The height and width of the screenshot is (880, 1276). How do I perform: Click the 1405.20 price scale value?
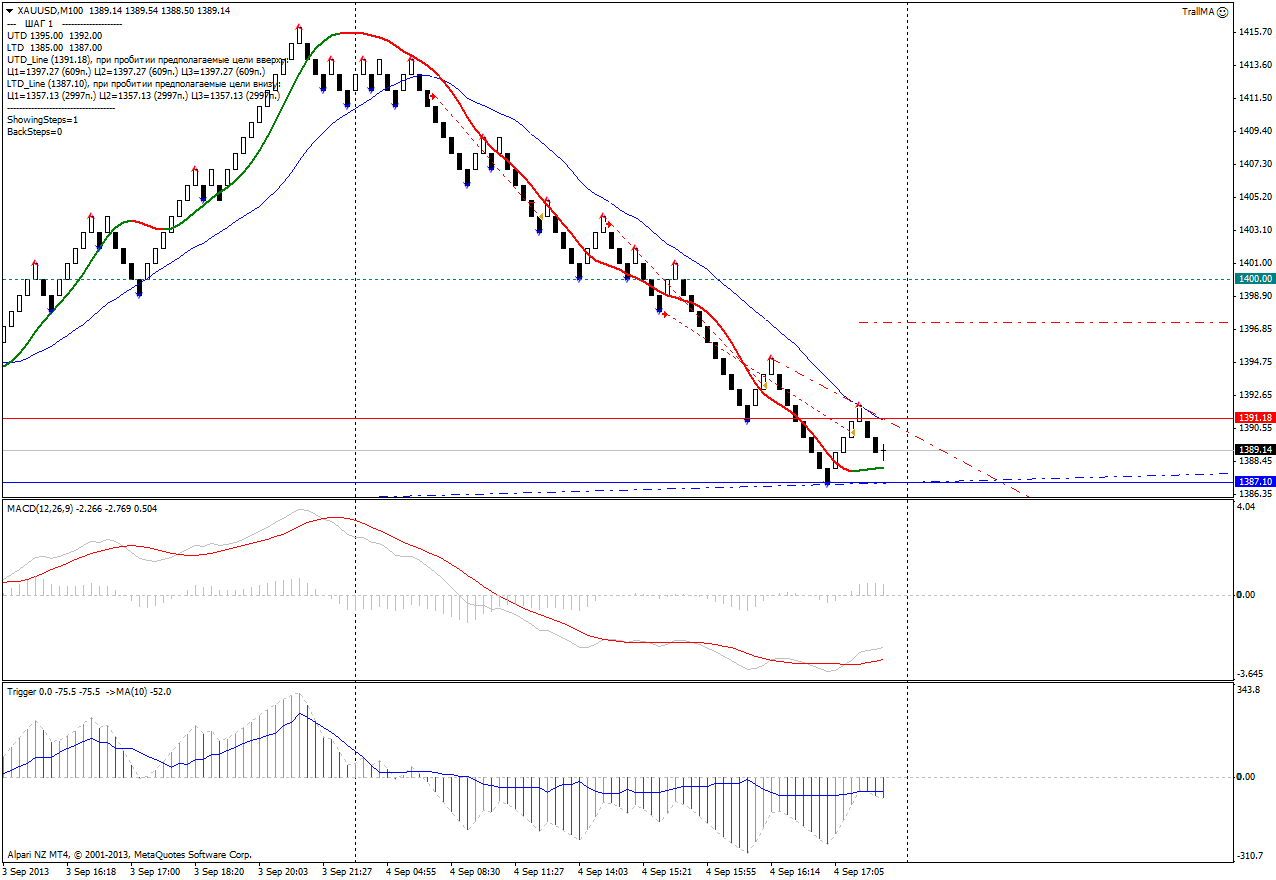click(x=1254, y=197)
